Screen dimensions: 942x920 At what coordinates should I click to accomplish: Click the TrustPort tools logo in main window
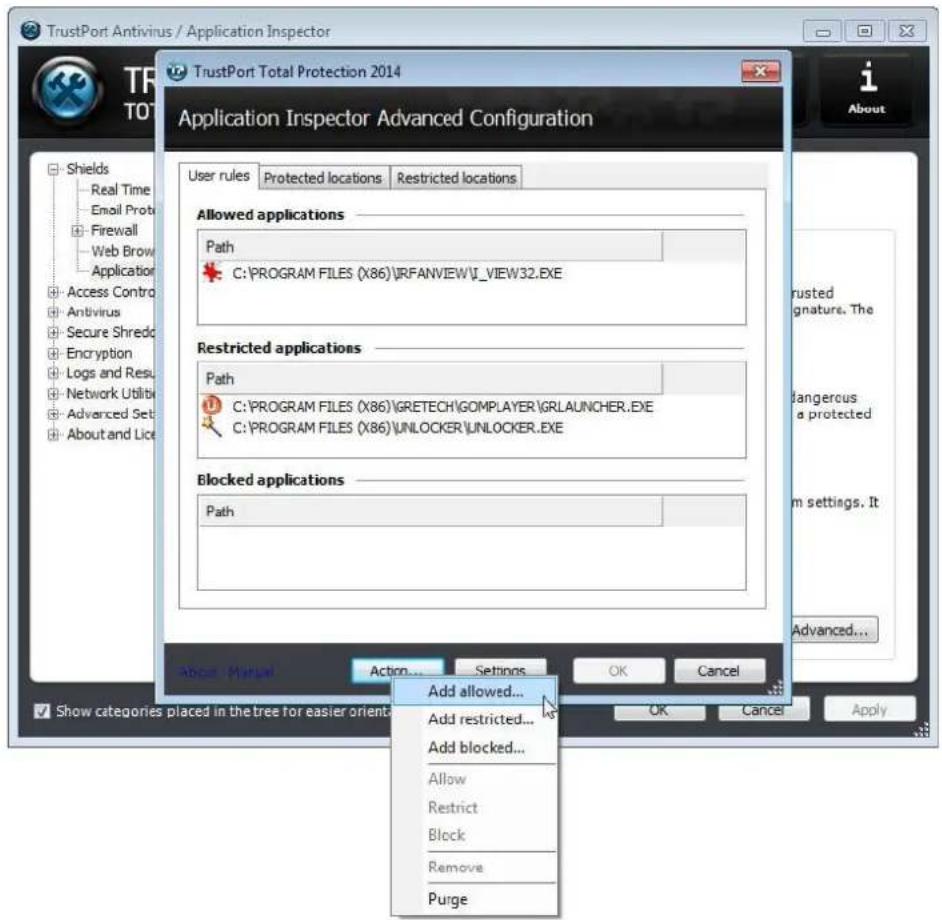(x=68, y=91)
